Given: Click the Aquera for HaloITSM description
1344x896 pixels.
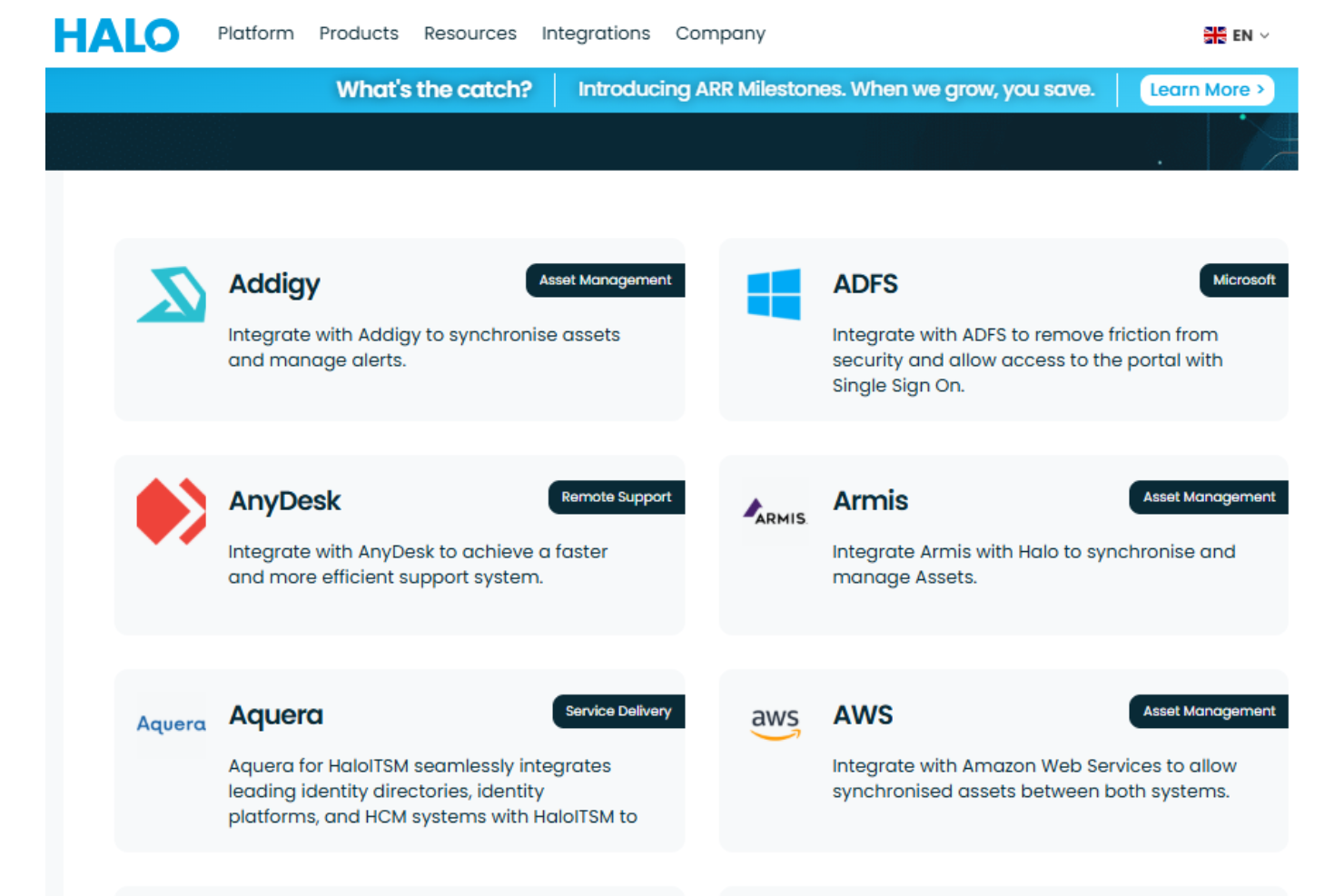Looking at the screenshot, I should click(x=433, y=792).
